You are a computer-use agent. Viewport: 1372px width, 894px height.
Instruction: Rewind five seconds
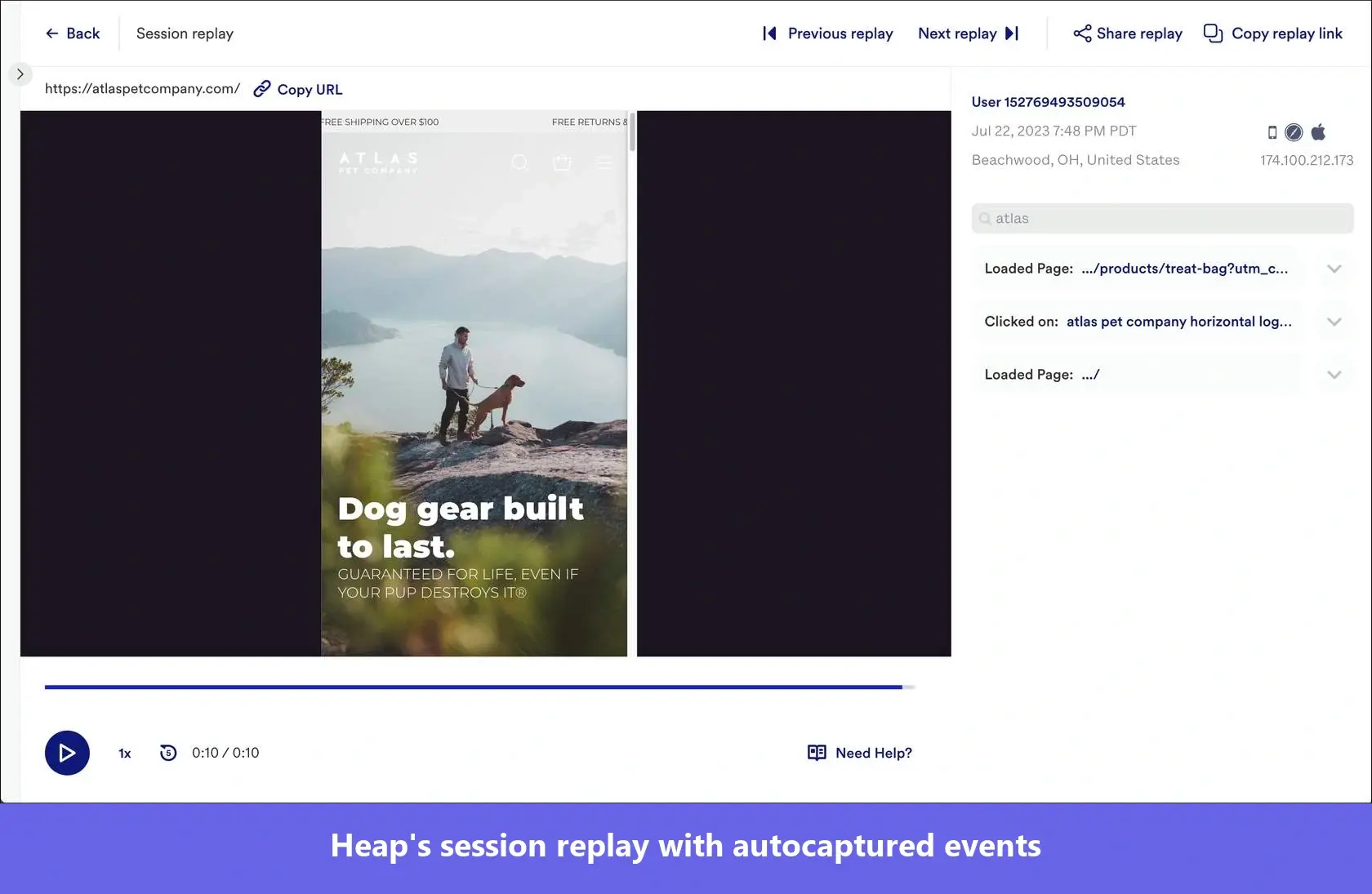(167, 753)
